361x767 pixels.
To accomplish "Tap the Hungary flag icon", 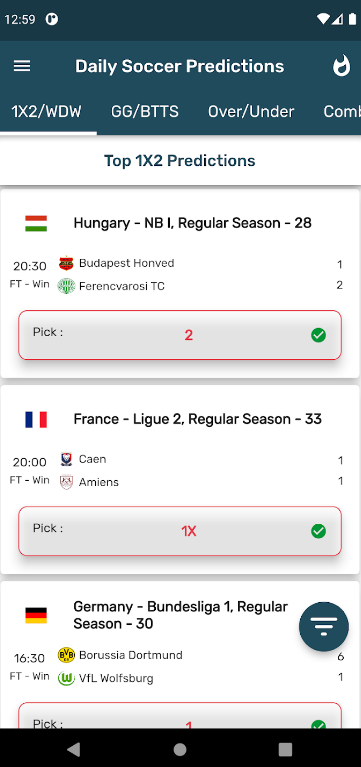I will (x=36, y=224).
